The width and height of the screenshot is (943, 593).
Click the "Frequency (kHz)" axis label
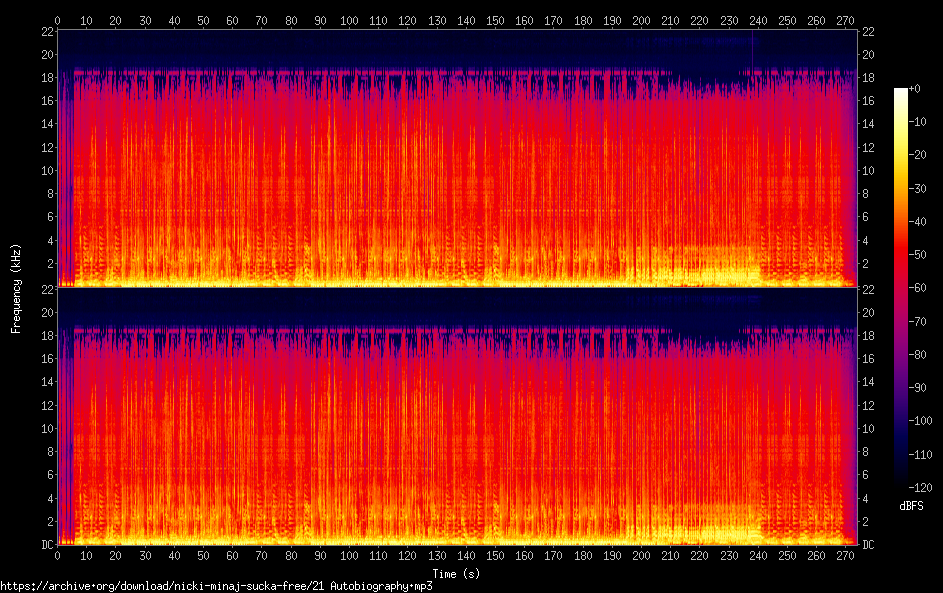(x=16, y=288)
